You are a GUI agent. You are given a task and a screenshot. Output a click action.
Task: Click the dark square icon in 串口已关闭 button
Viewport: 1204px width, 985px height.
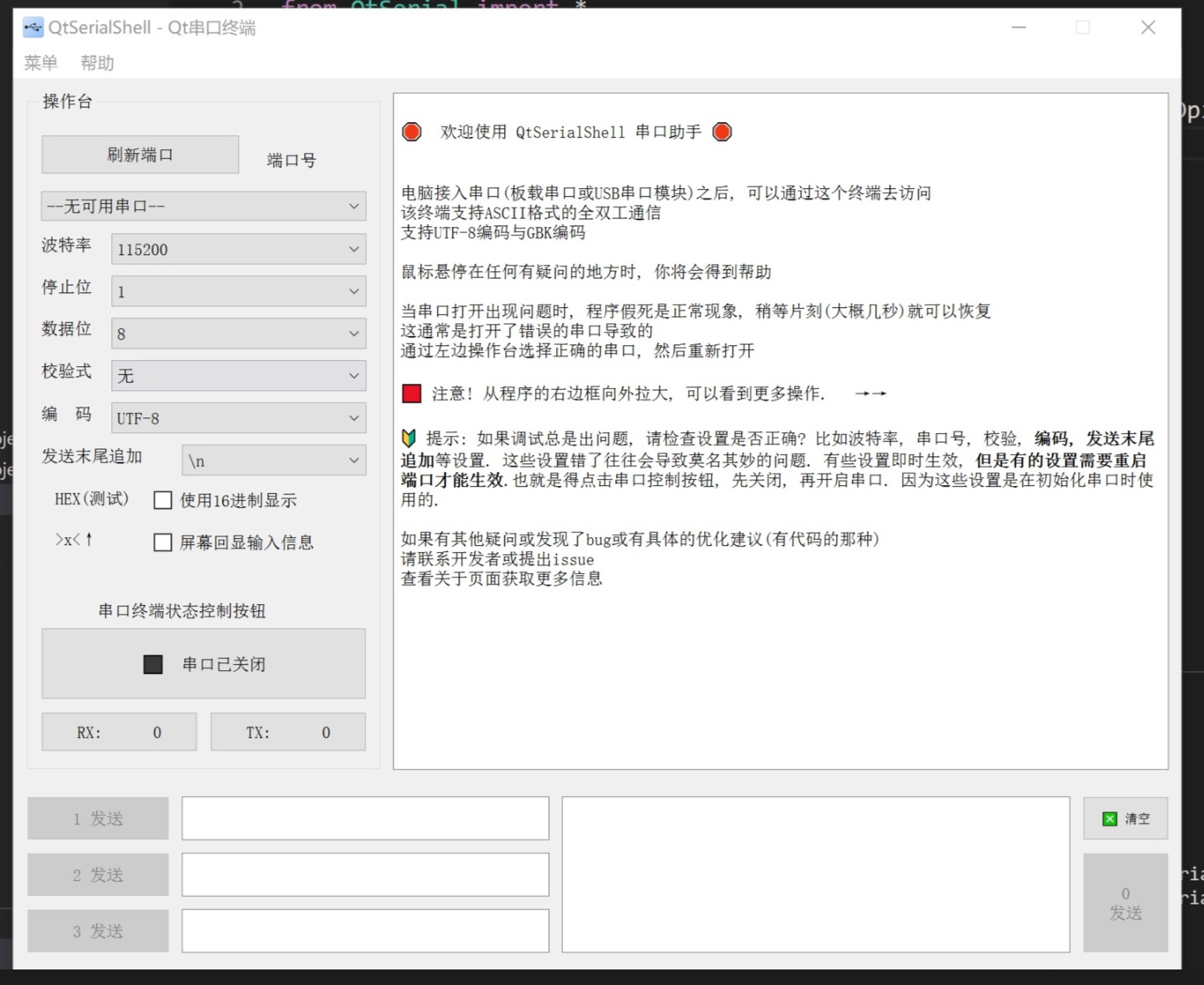point(153,665)
